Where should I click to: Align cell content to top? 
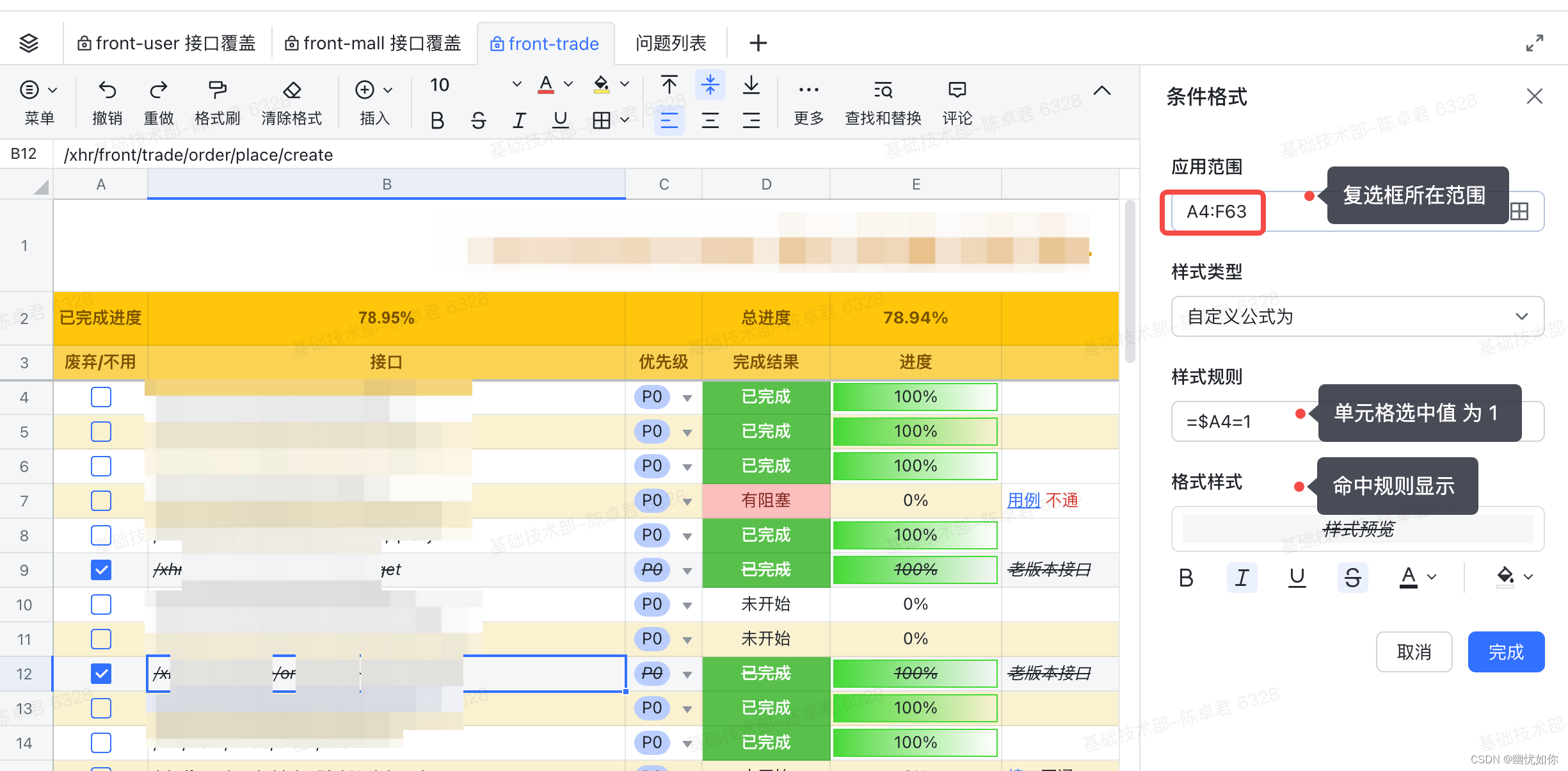[669, 85]
